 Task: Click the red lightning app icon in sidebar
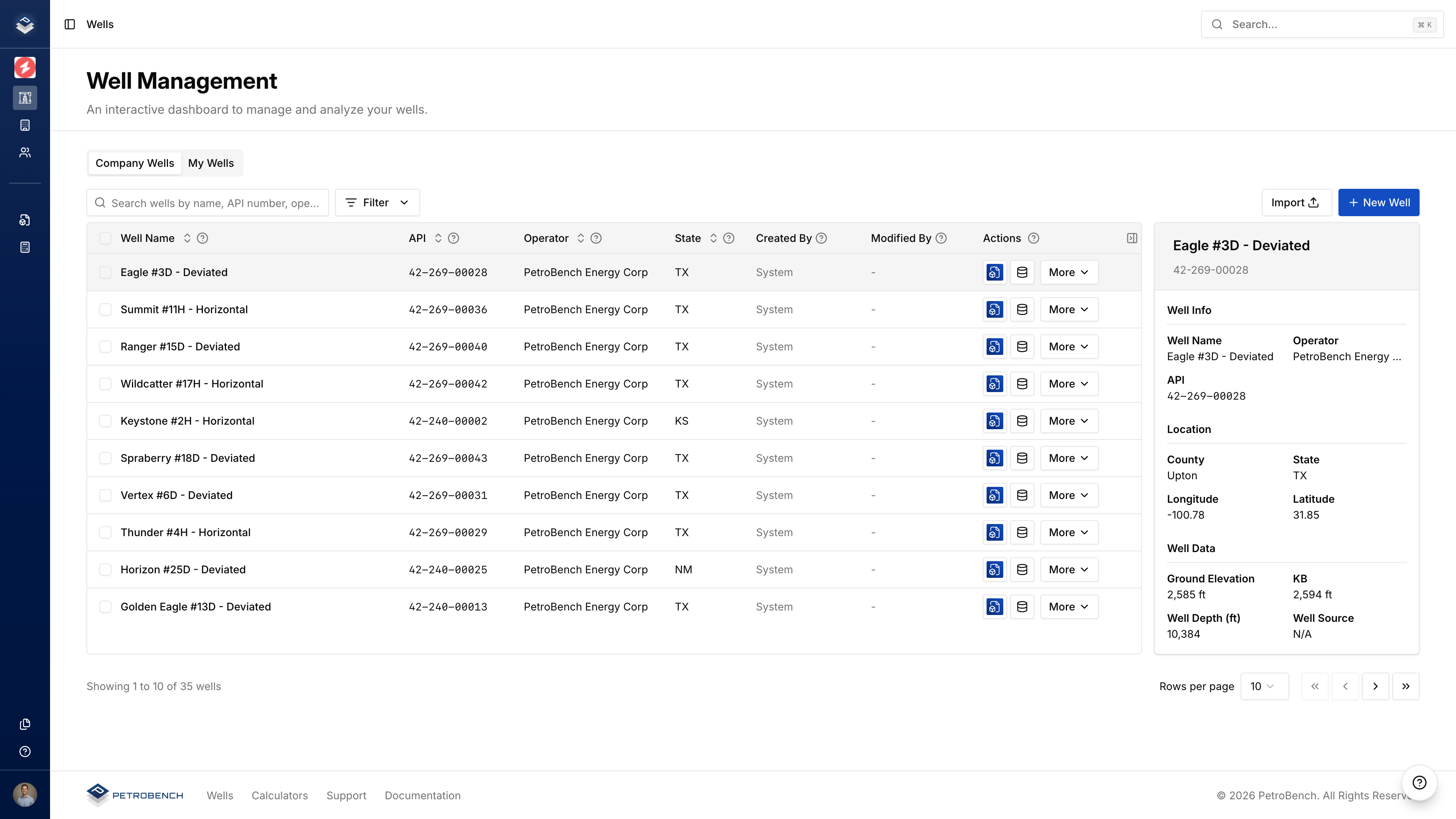click(25, 67)
